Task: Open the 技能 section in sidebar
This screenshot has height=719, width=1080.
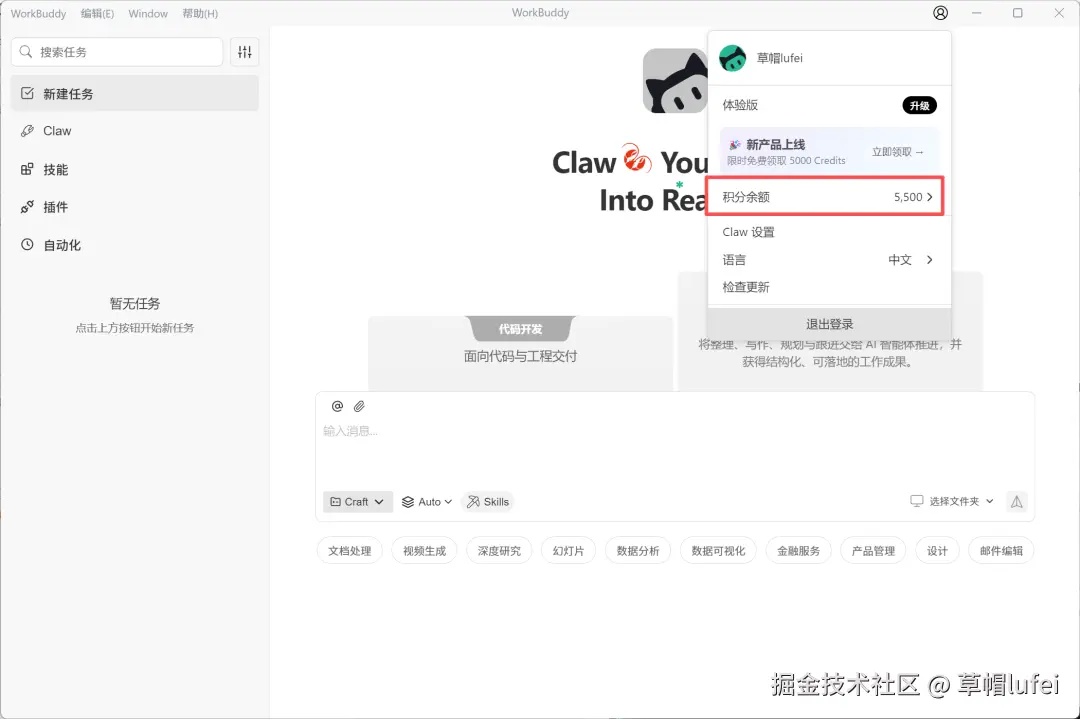Action: click(135, 169)
